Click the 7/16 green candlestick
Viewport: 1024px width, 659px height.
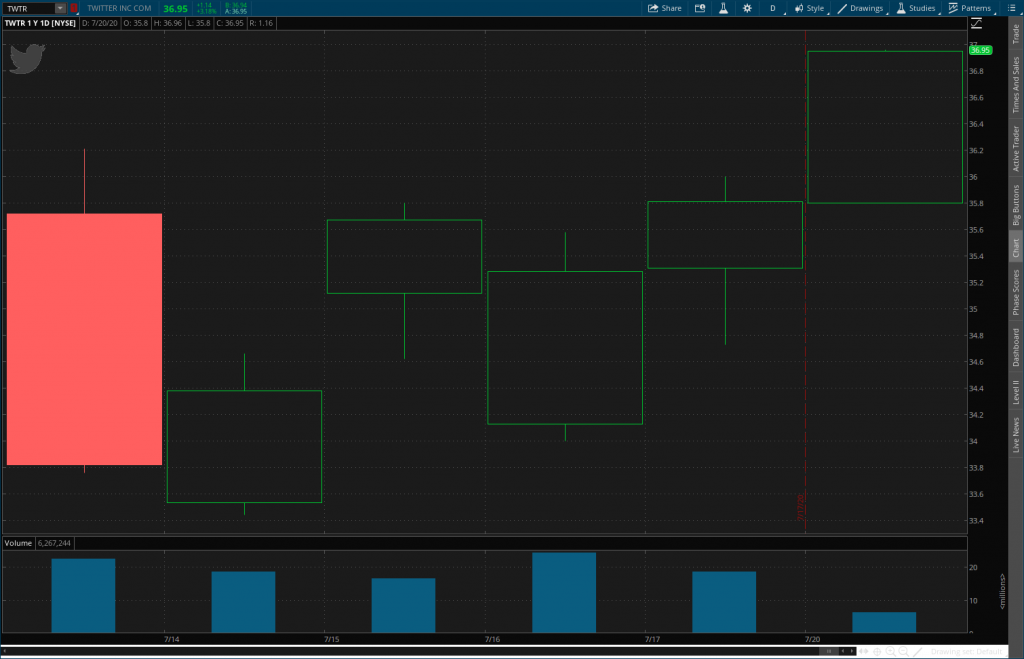[x=565, y=347]
